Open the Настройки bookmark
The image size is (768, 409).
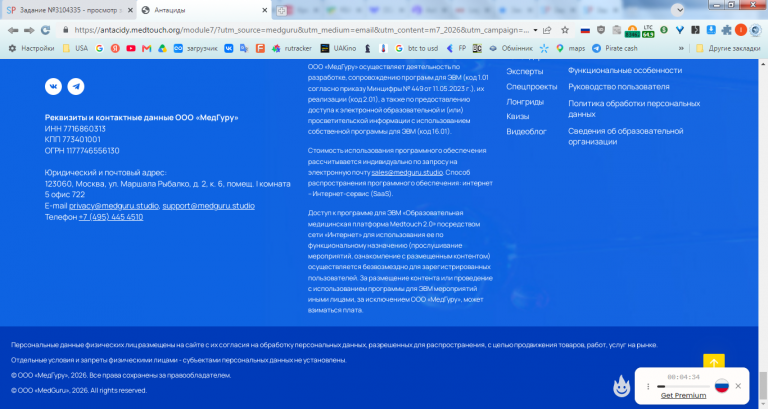coord(31,48)
